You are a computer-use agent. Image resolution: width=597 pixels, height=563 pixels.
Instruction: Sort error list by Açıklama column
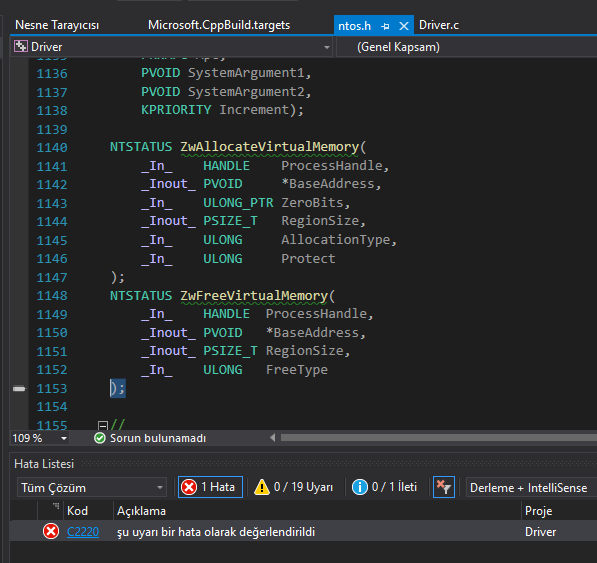(x=141, y=511)
